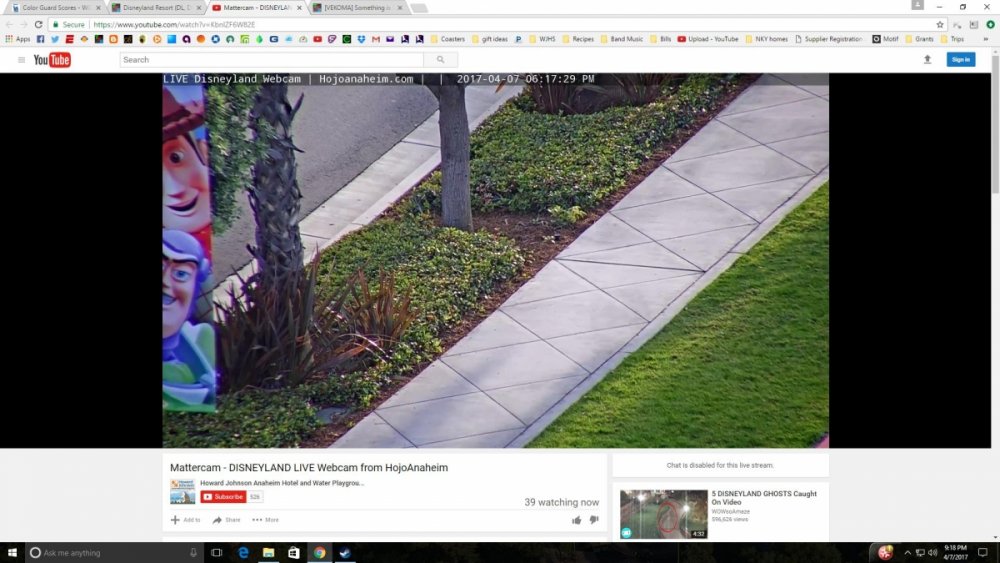The image size is (1000, 563).
Task: Open the Facebook bookmark icon
Action: click(x=40, y=39)
